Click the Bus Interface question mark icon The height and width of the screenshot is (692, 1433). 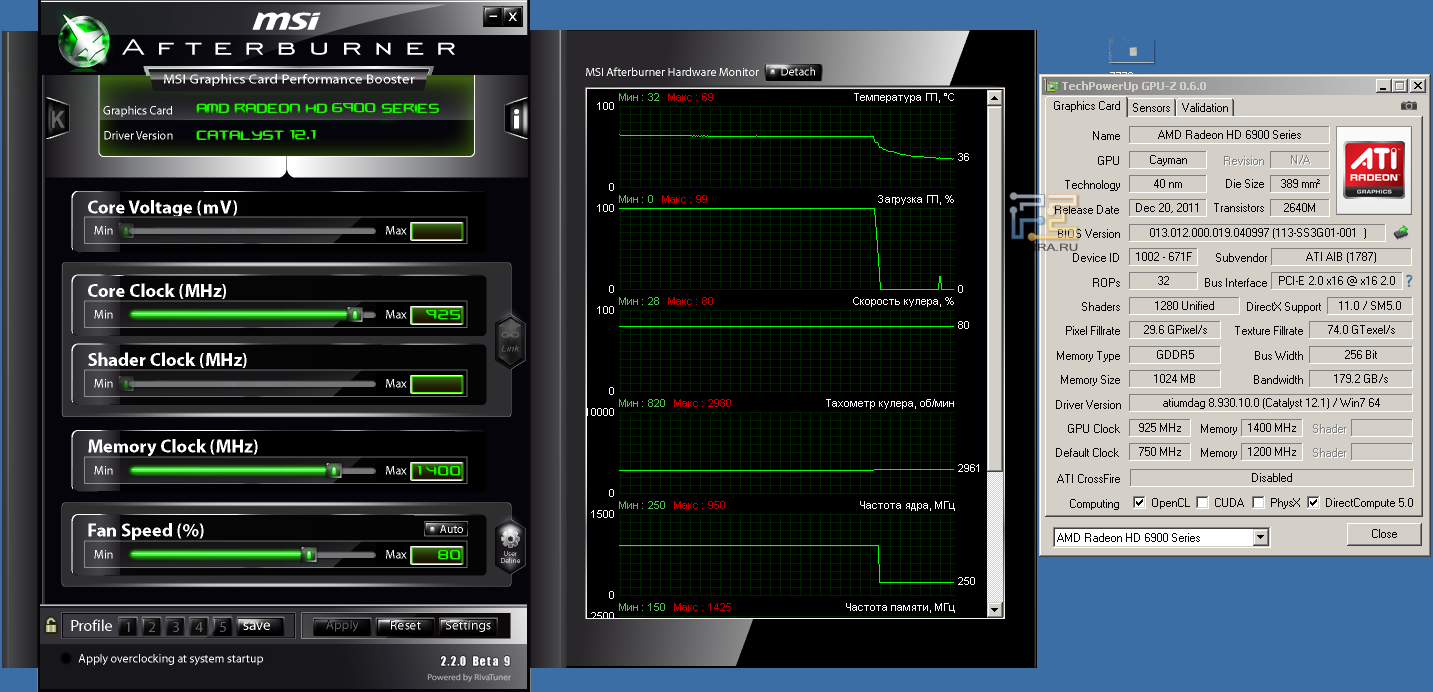1409,282
